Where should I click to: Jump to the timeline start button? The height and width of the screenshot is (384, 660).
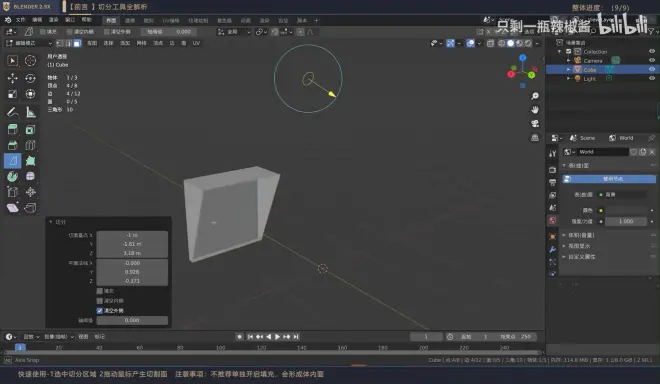click(250, 337)
